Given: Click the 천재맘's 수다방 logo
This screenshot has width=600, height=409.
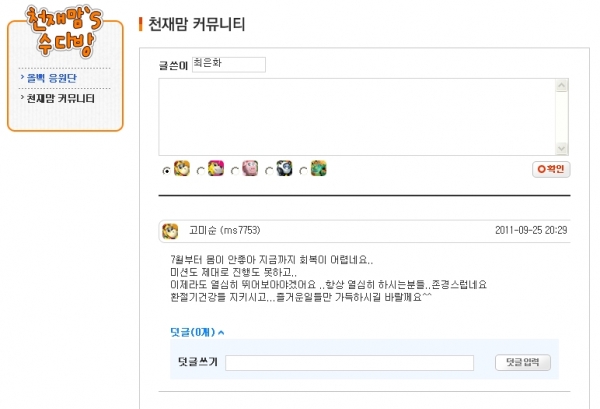Looking at the screenshot, I should click(62, 34).
